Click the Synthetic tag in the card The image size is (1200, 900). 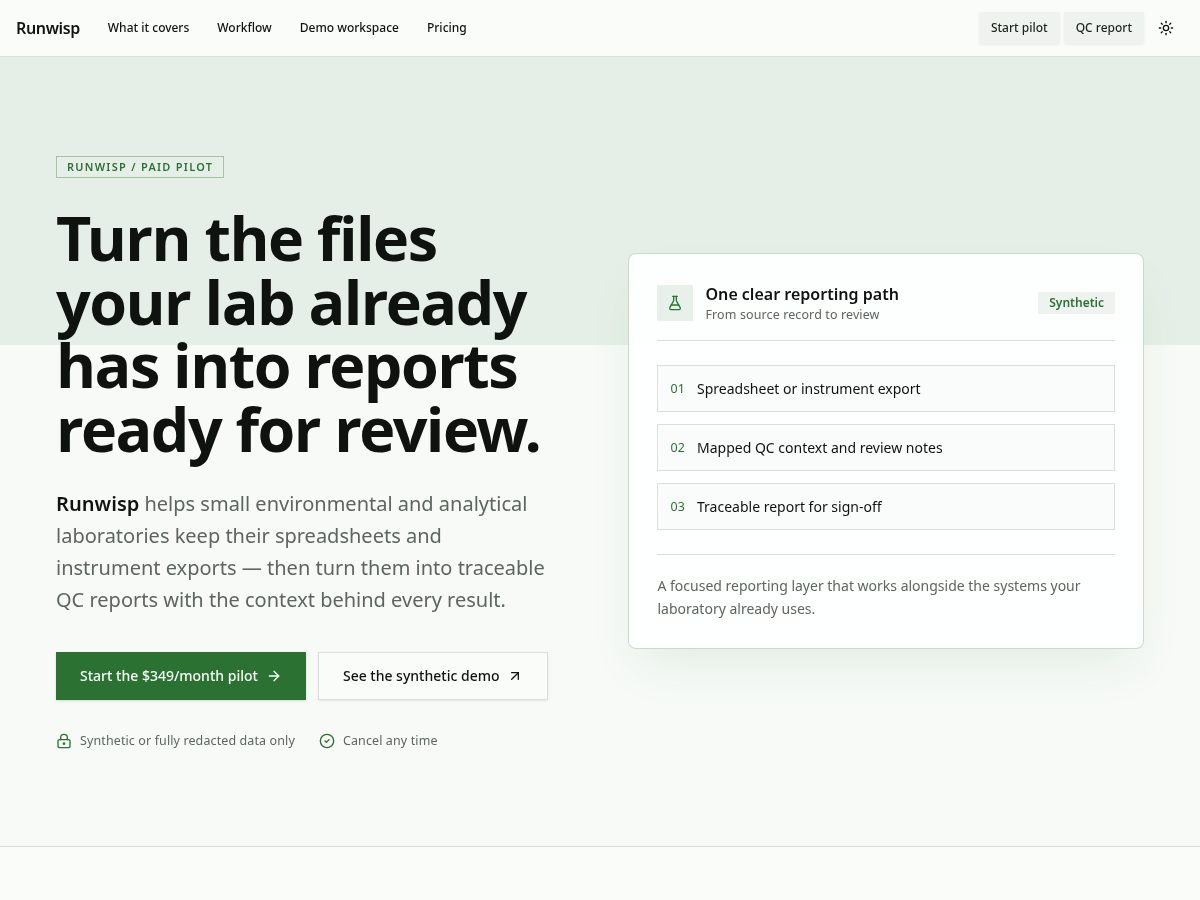tap(1076, 303)
